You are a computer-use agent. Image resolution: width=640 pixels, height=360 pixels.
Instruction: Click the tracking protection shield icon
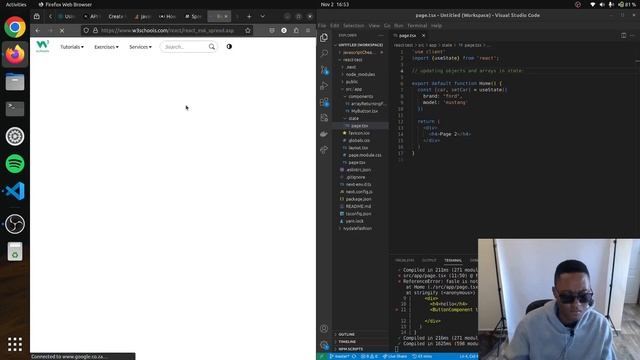click(x=86, y=30)
